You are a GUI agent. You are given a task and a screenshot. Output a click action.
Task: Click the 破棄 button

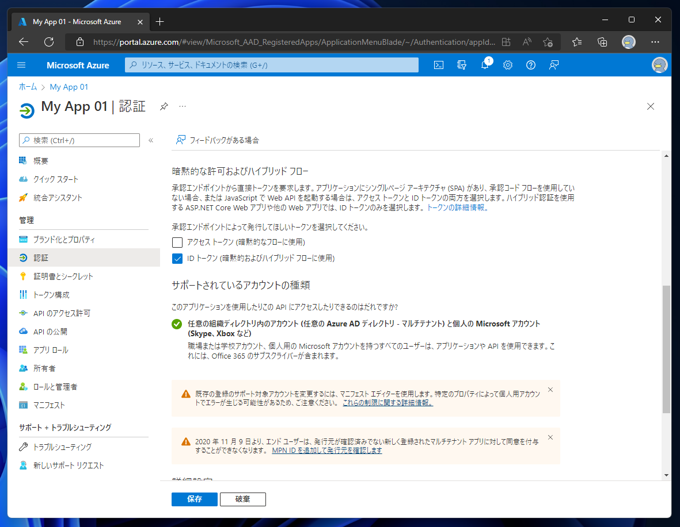click(x=243, y=499)
